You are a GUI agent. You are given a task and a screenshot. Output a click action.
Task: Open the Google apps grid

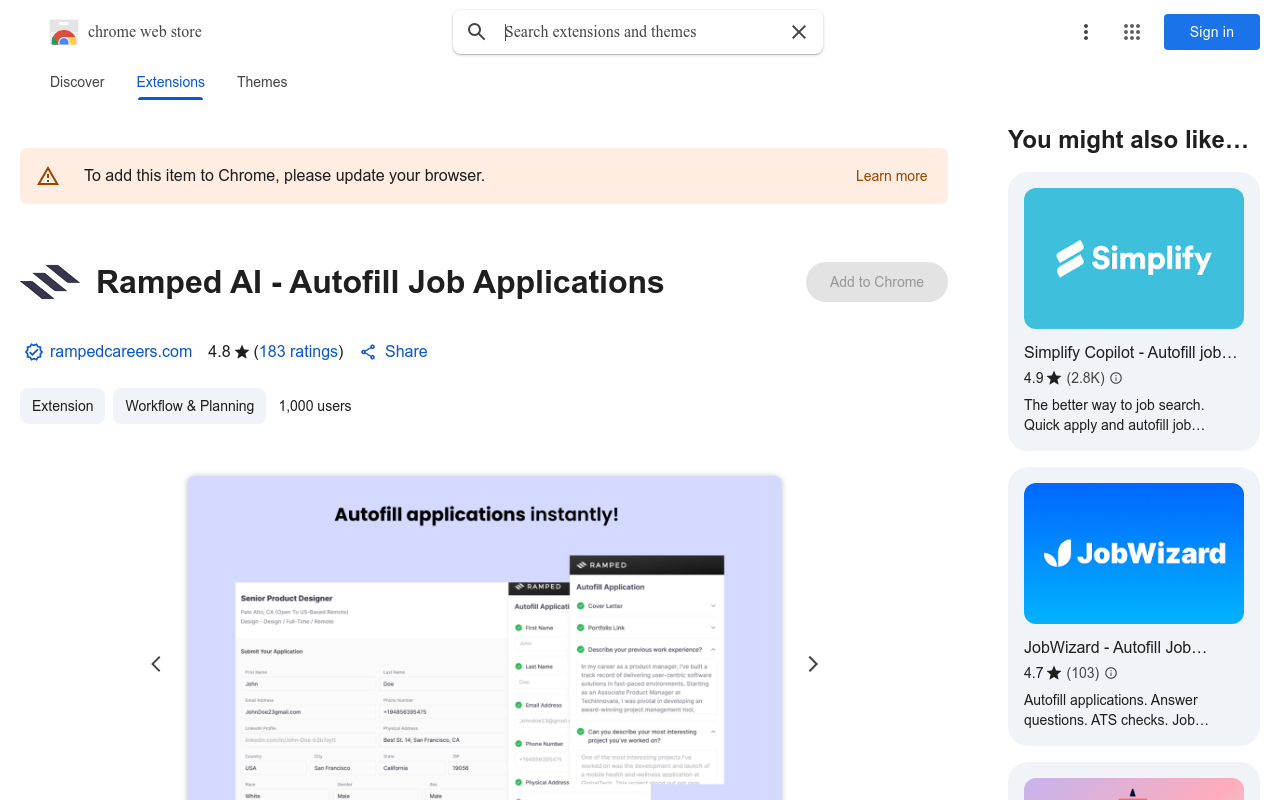[x=1132, y=32]
